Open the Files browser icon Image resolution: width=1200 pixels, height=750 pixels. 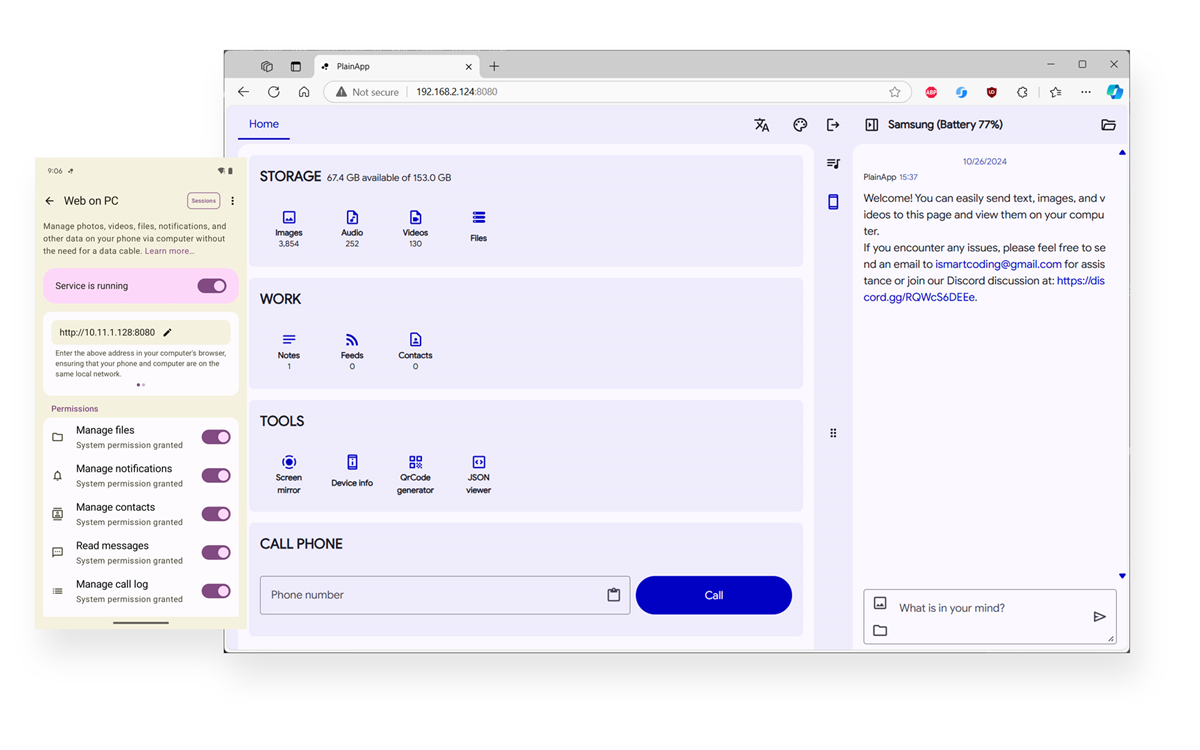[479, 227]
